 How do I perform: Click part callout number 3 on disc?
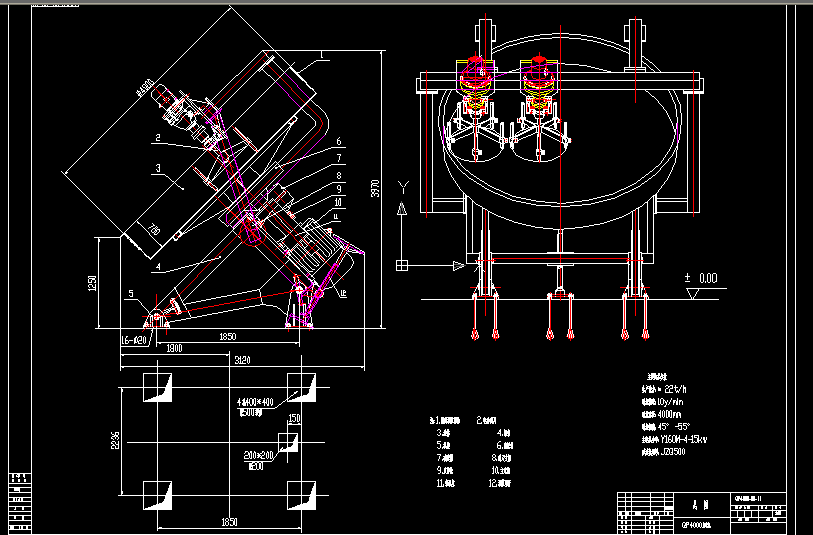(157, 171)
